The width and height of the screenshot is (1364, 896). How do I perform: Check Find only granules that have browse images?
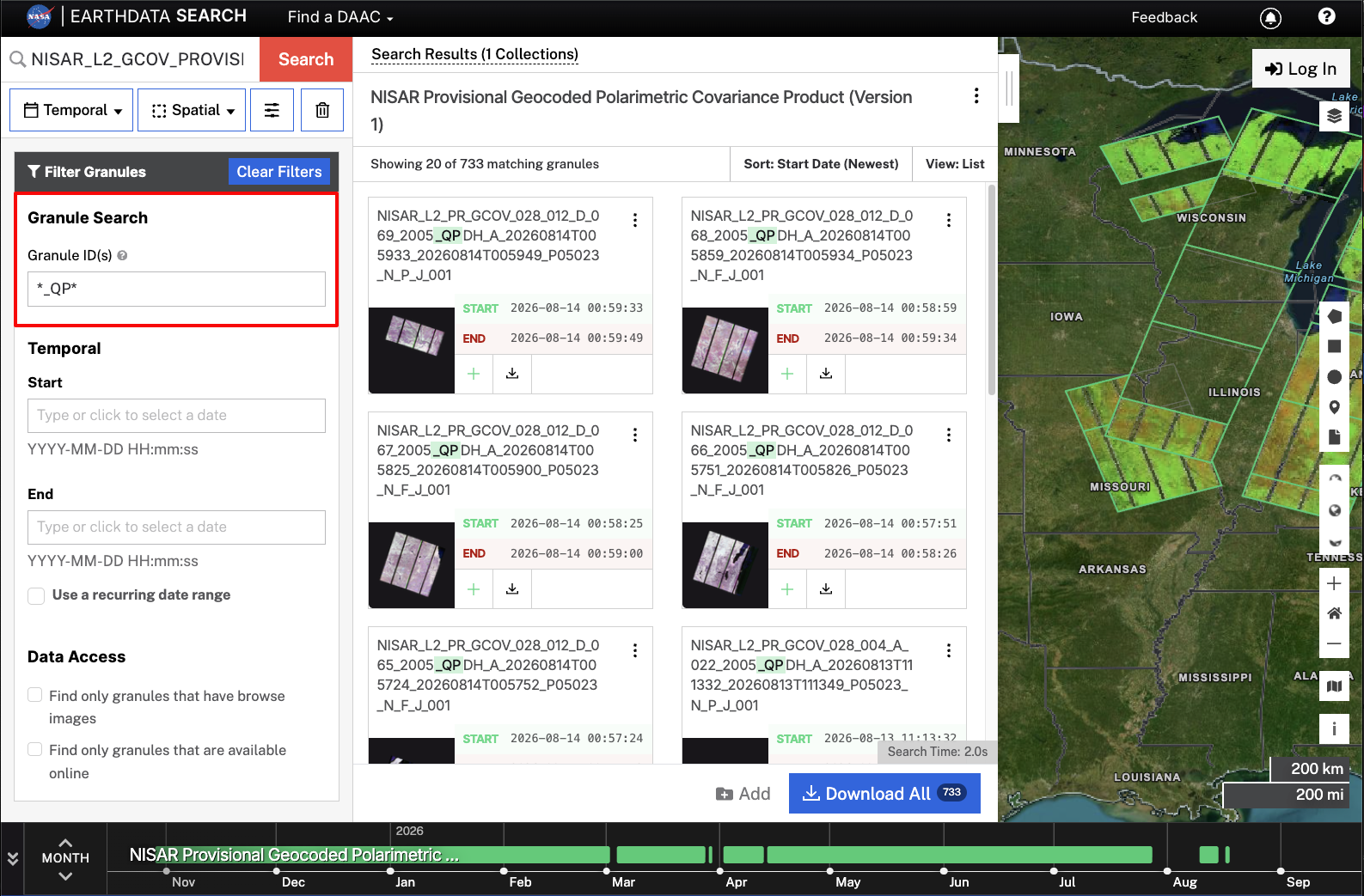point(35,695)
